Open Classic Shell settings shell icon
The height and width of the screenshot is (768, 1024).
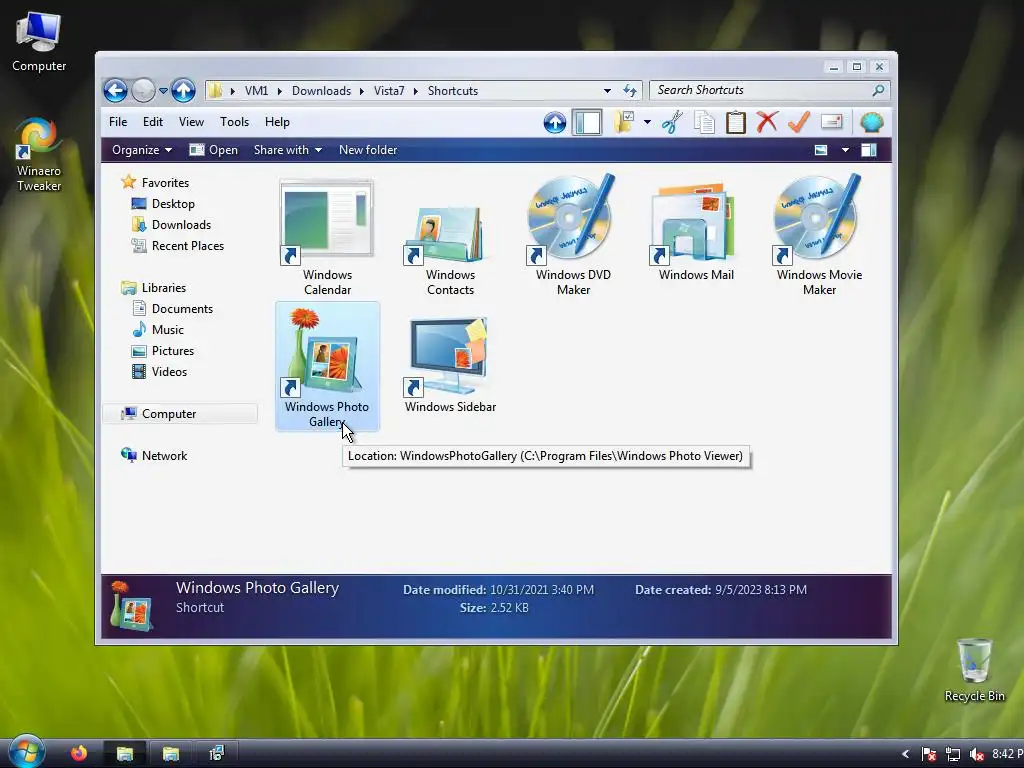[x=872, y=122]
